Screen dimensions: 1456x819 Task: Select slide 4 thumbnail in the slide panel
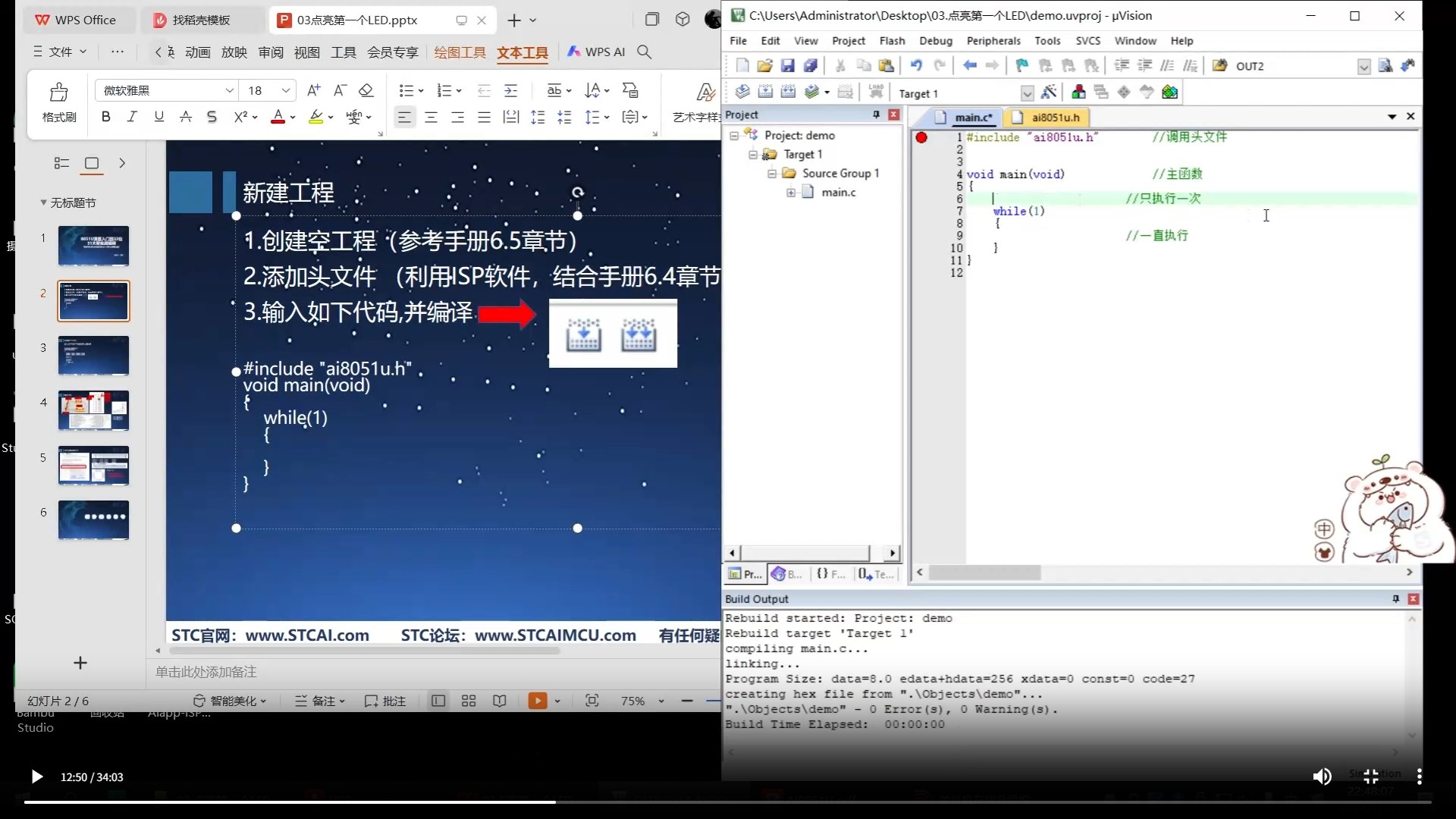(93, 410)
